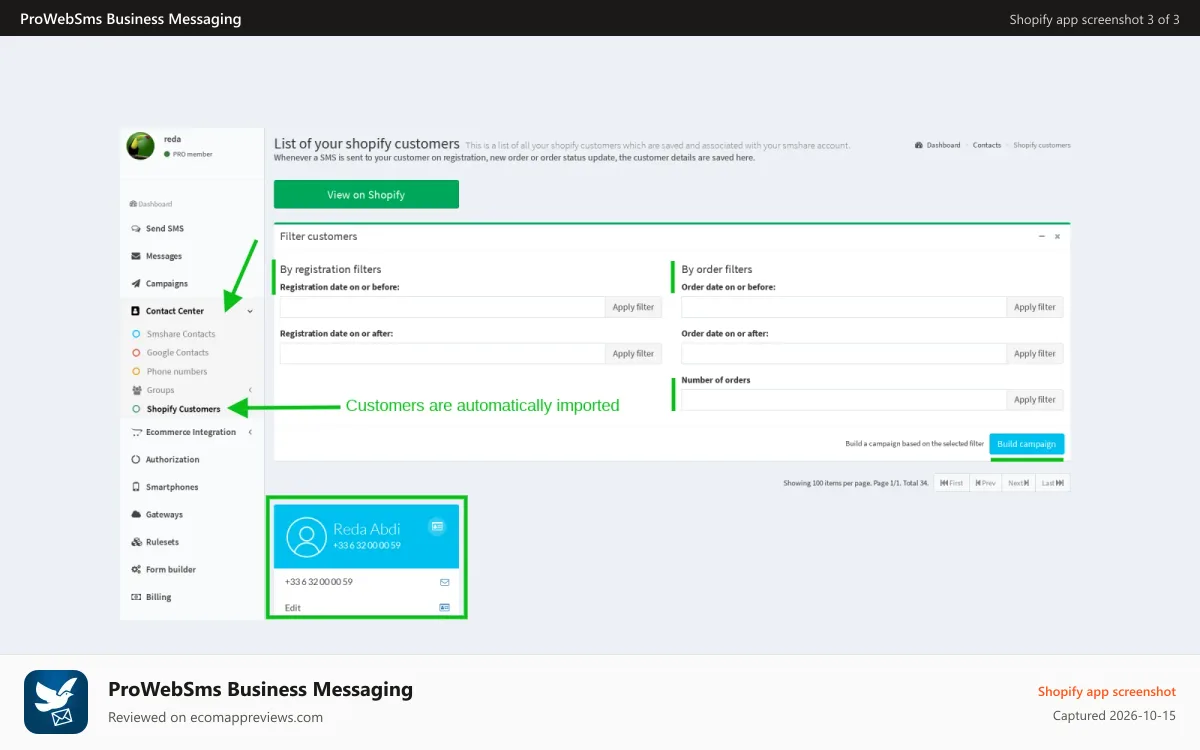
Task: Click the round contact card icon beside Reda Abdi
Action: tap(436, 526)
